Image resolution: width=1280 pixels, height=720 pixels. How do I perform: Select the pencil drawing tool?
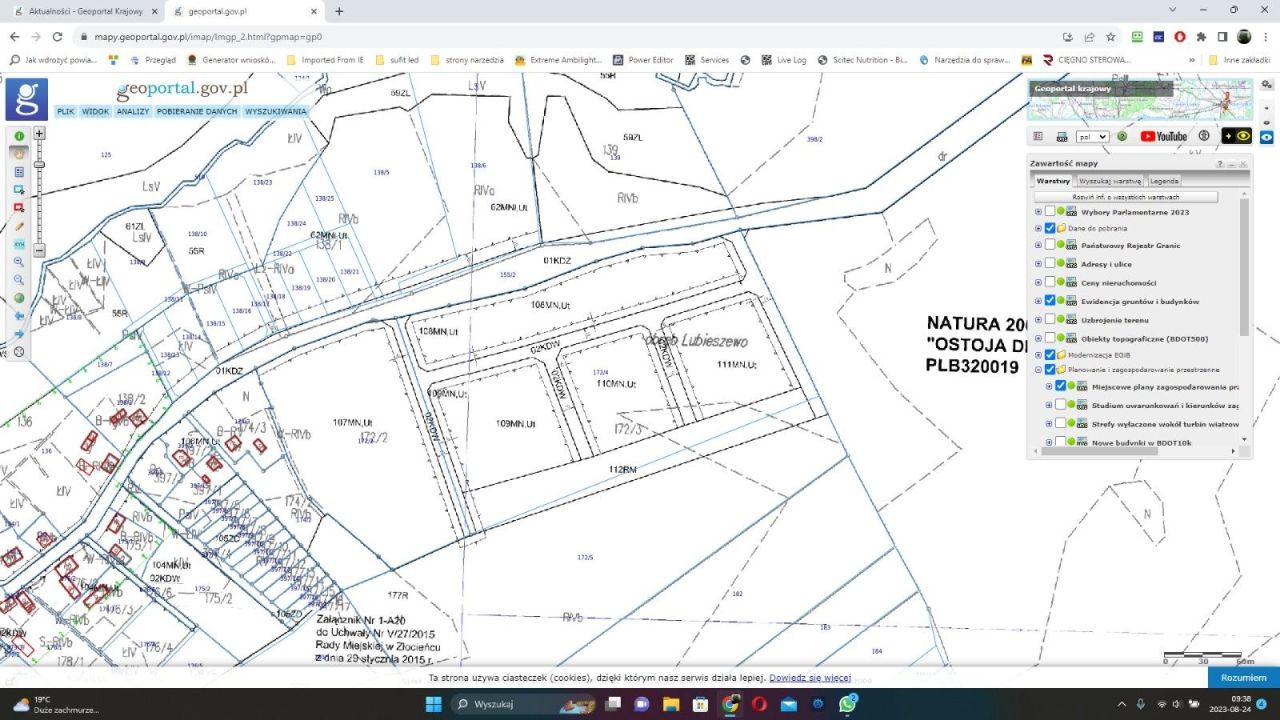tap(19, 226)
